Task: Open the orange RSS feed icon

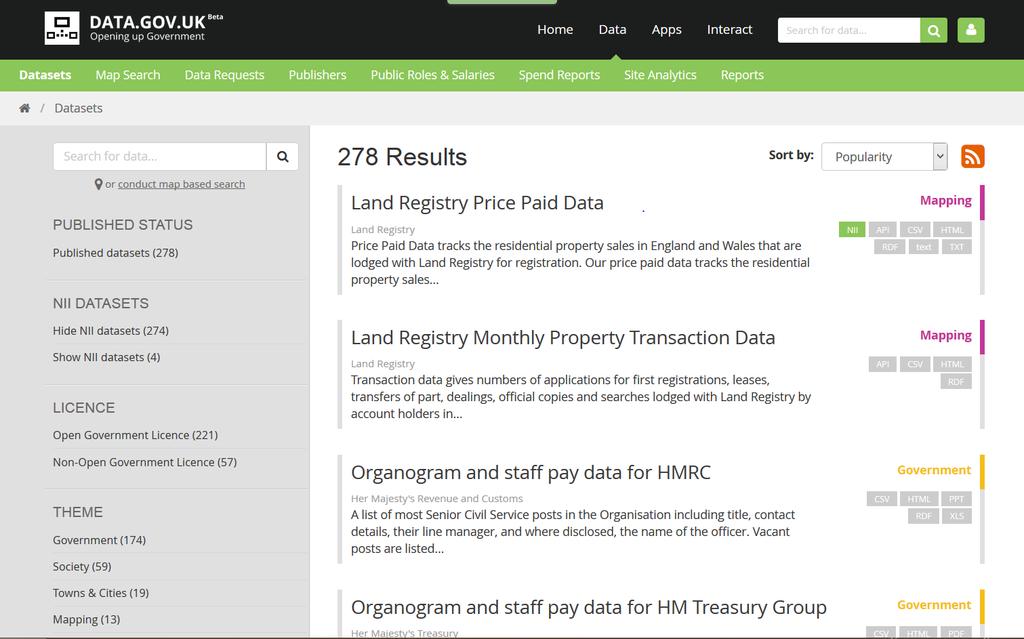Action: (x=972, y=156)
